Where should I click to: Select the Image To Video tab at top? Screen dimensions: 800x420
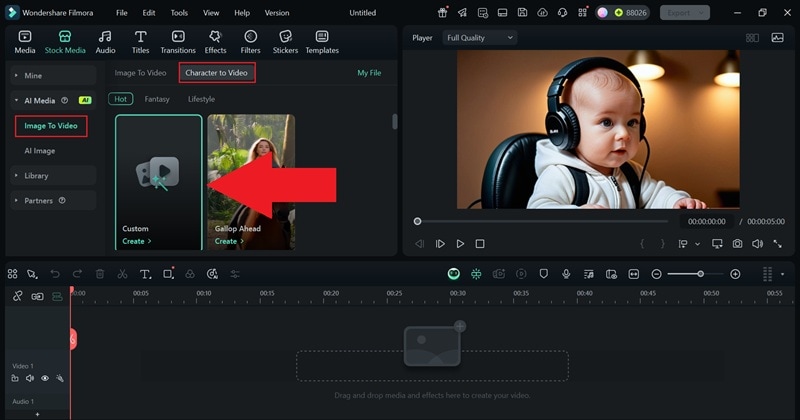140,73
